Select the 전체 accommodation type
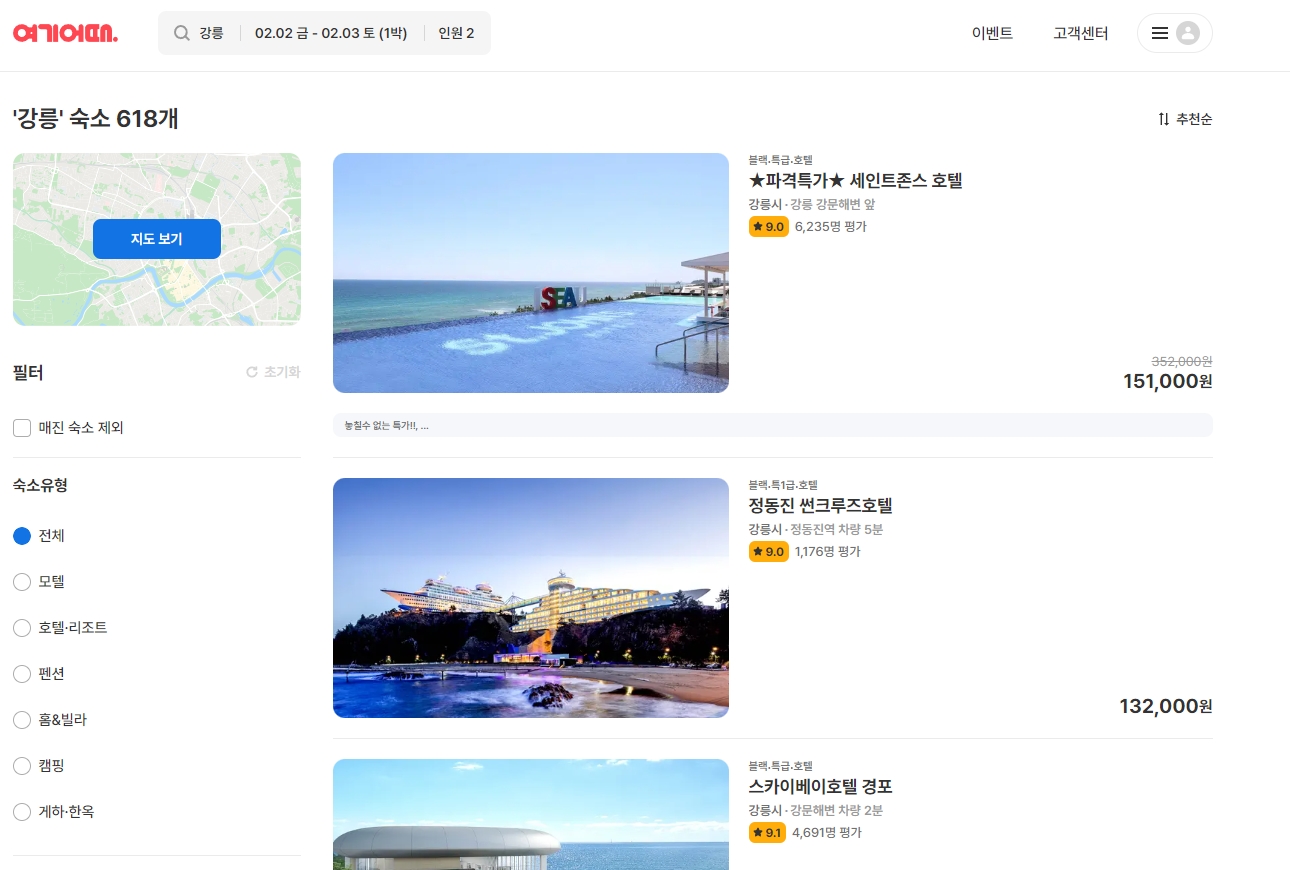Screen dimensions: 1290x870 (22, 536)
